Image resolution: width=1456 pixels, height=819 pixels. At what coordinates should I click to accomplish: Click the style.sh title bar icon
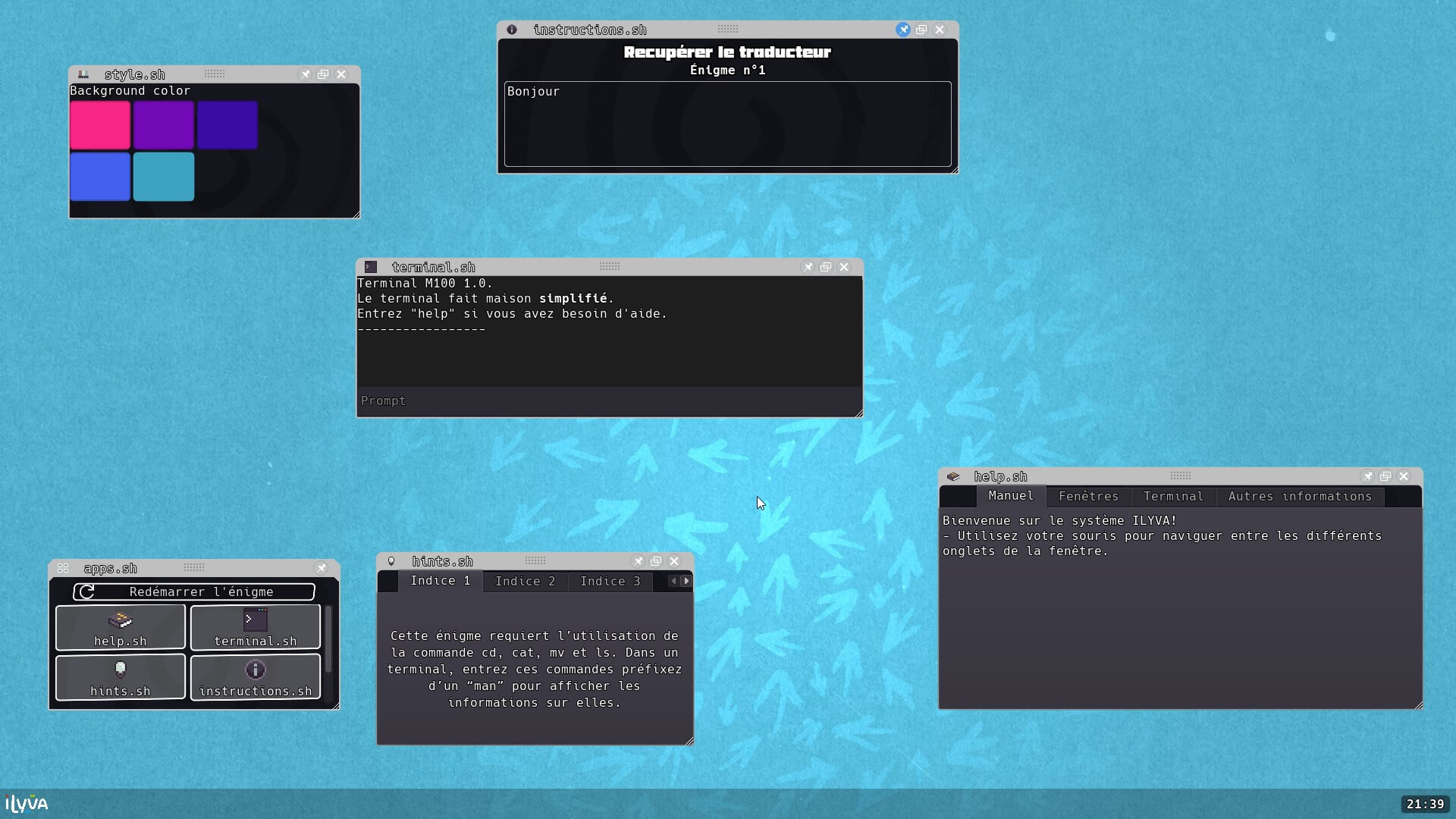(83, 74)
